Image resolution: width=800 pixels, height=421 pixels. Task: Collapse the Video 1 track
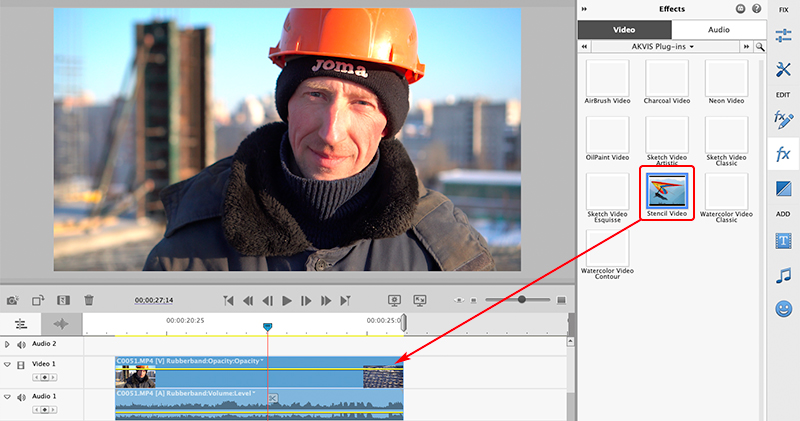pos(7,364)
